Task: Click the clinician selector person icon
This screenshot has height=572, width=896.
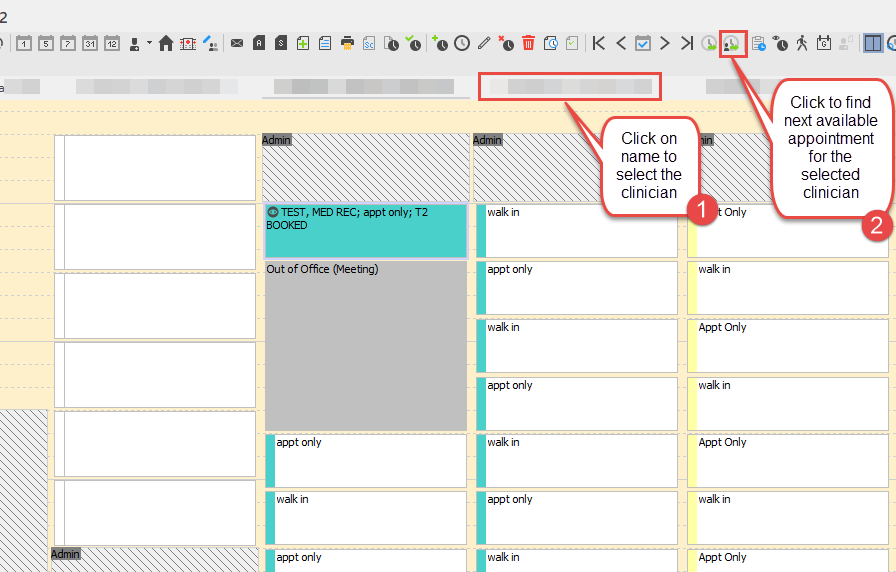Action: pyautogui.click(x=135, y=44)
